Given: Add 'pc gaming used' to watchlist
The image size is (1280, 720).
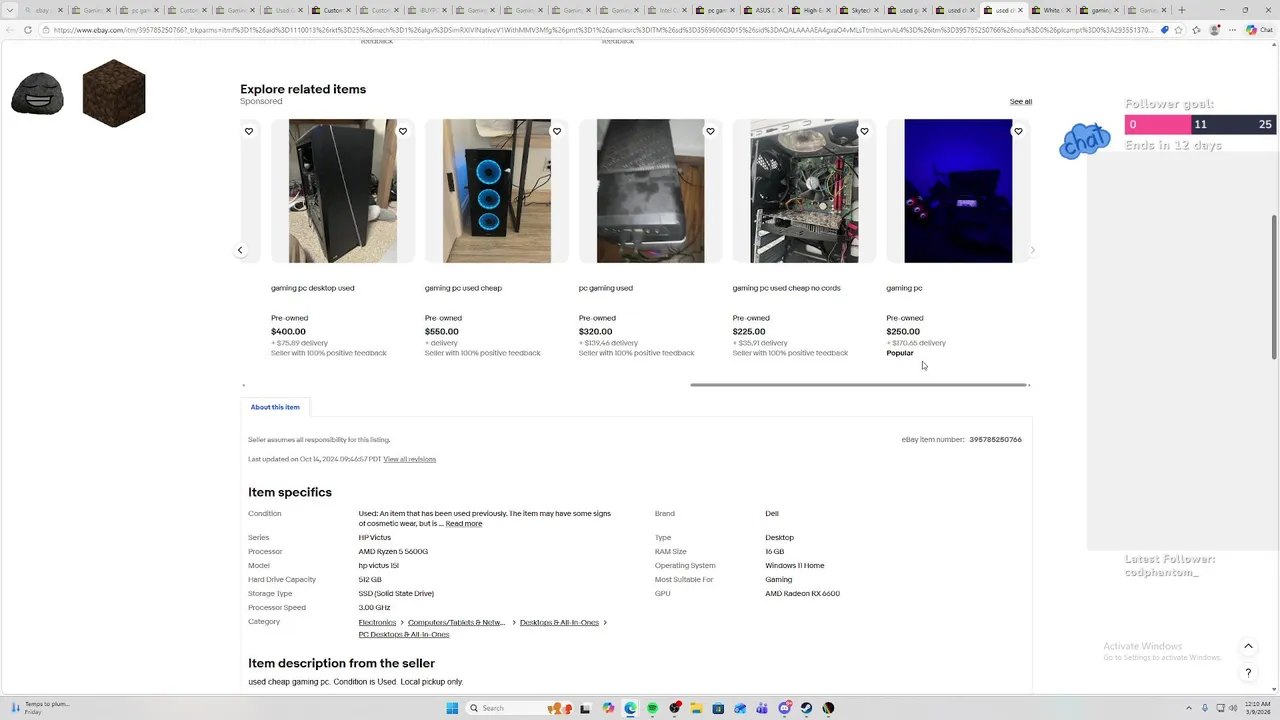Looking at the screenshot, I should pos(711,131).
